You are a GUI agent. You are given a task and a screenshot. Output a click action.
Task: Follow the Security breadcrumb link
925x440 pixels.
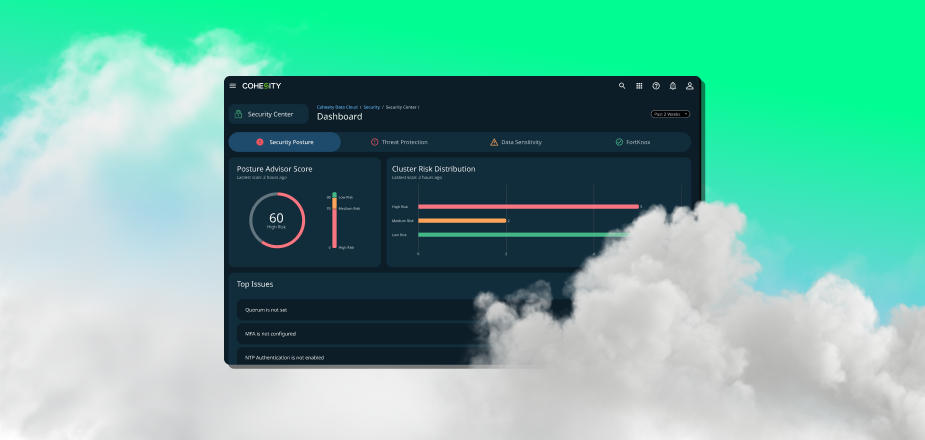pos(372,107)
